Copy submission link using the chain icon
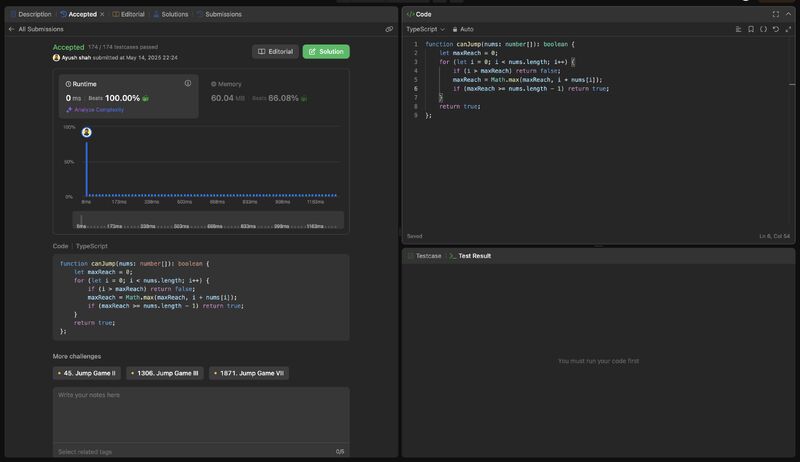The height and width of the screenshot is (462, 800). (389, 29)
